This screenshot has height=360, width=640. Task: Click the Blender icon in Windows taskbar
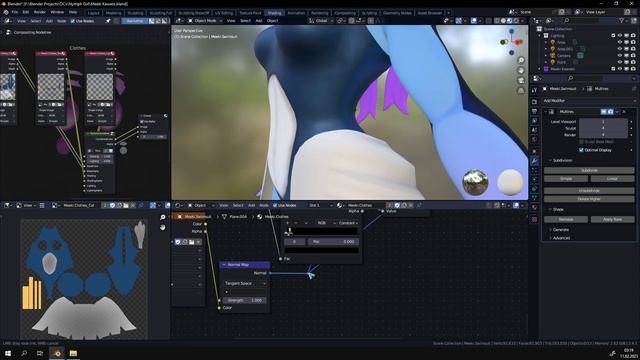tap(57, 353)
